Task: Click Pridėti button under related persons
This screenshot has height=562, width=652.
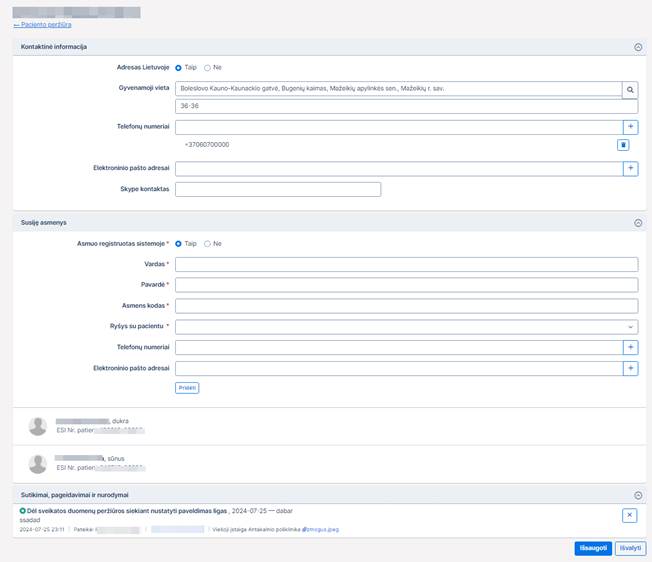Action: tap(187, 387)
